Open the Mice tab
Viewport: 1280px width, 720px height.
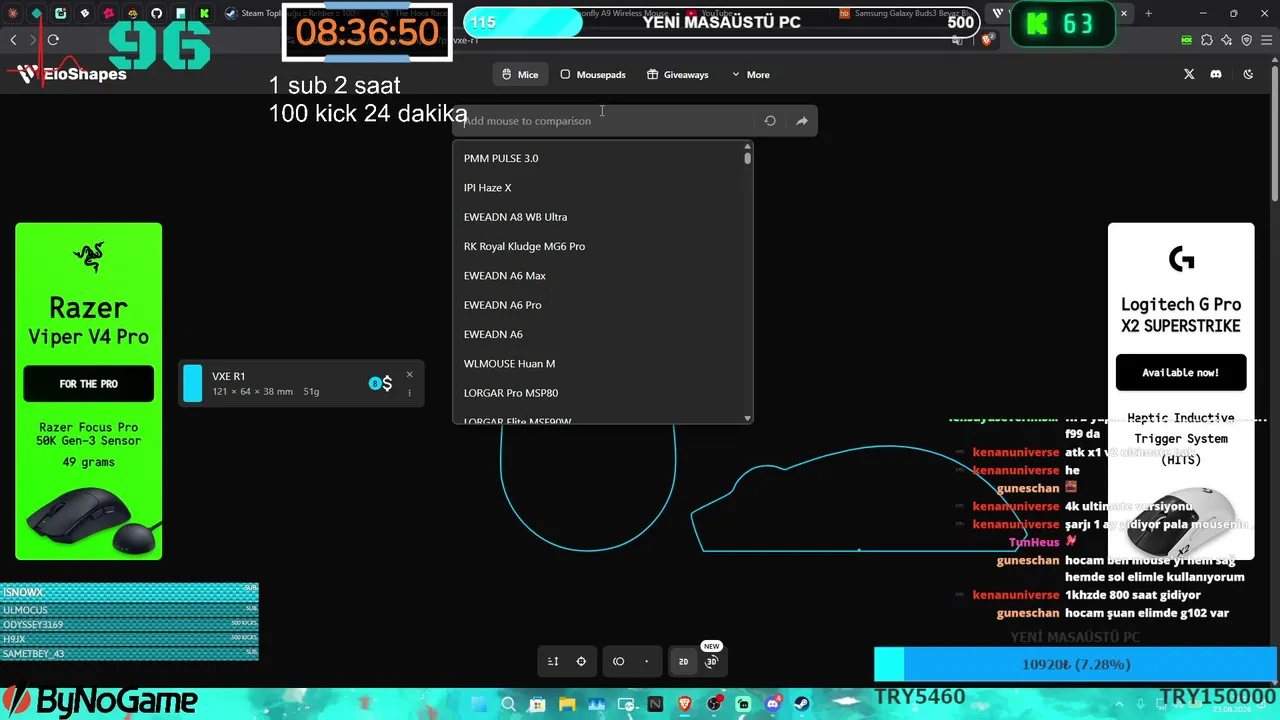520,75
